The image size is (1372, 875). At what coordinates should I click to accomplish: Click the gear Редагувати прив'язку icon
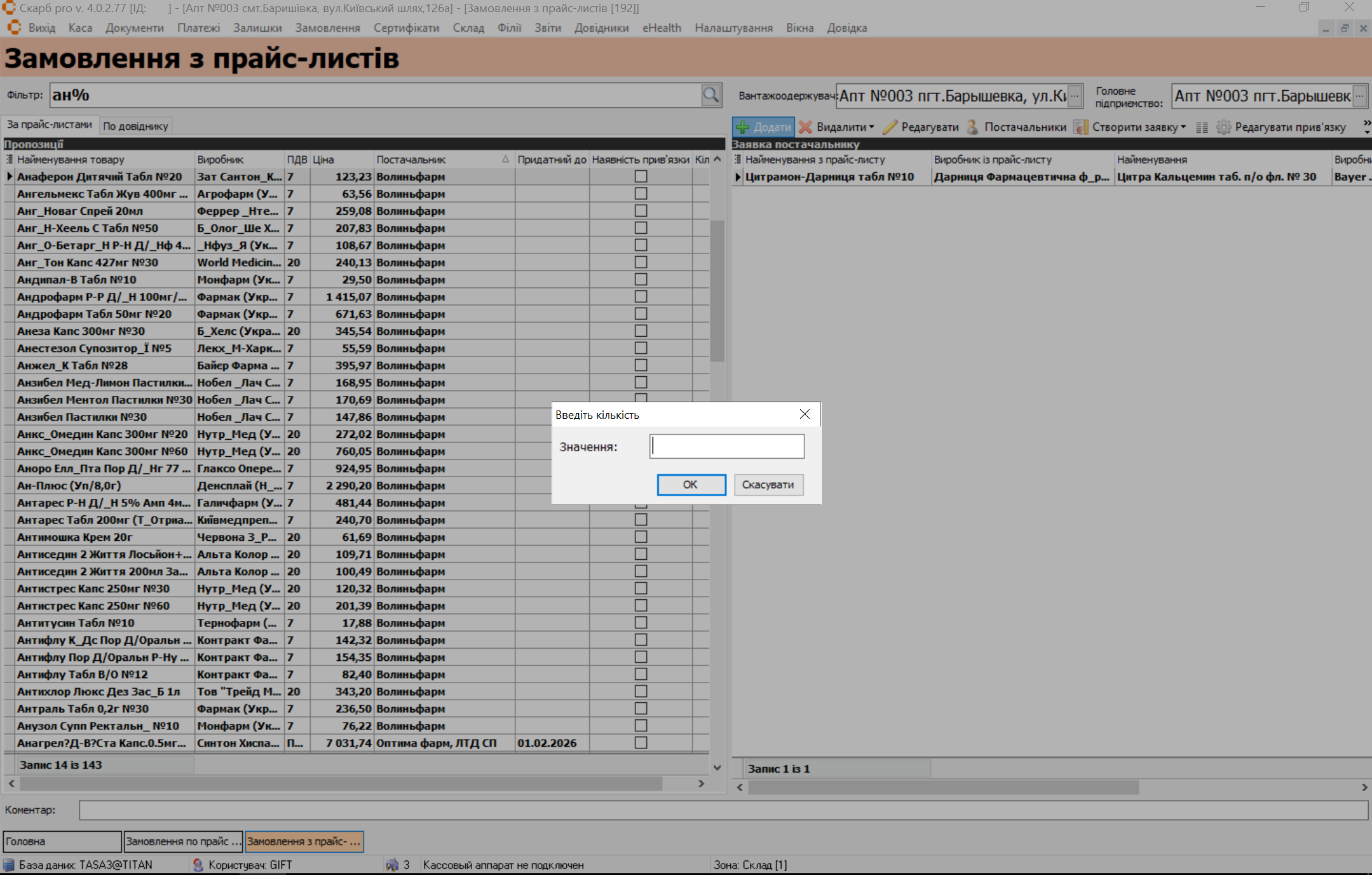tap(1223, 127)
